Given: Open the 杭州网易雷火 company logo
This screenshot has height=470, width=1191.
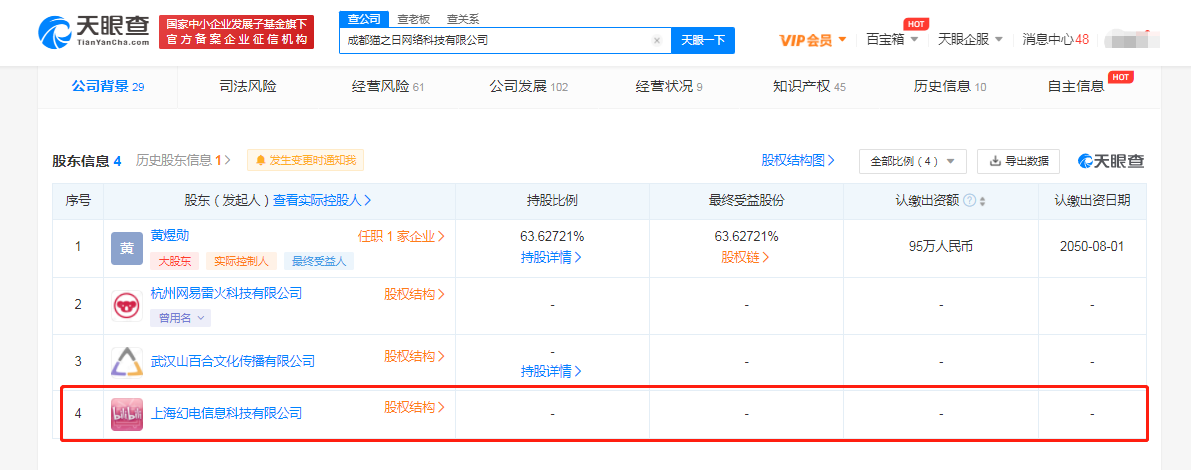Looking at the screenshot, I should pos(127,306).
